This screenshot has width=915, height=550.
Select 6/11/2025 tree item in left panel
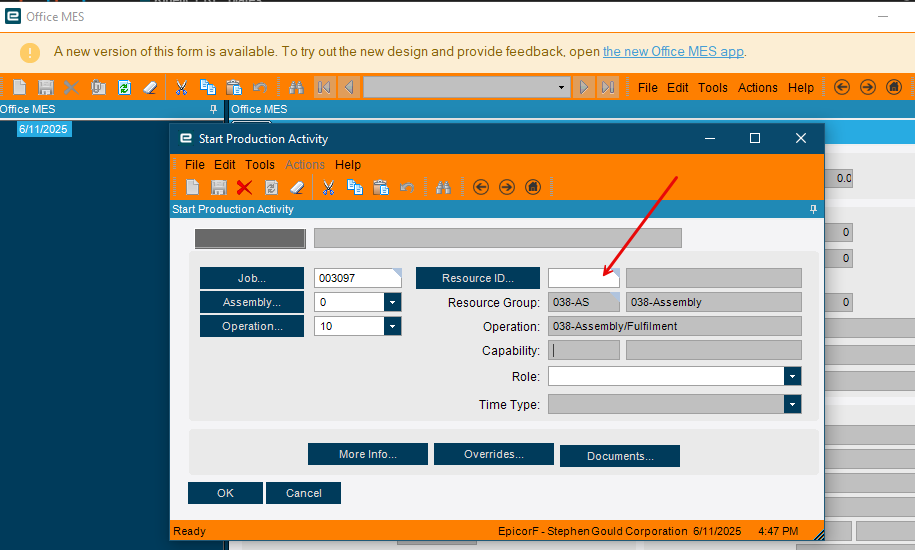tap(43, 129)
